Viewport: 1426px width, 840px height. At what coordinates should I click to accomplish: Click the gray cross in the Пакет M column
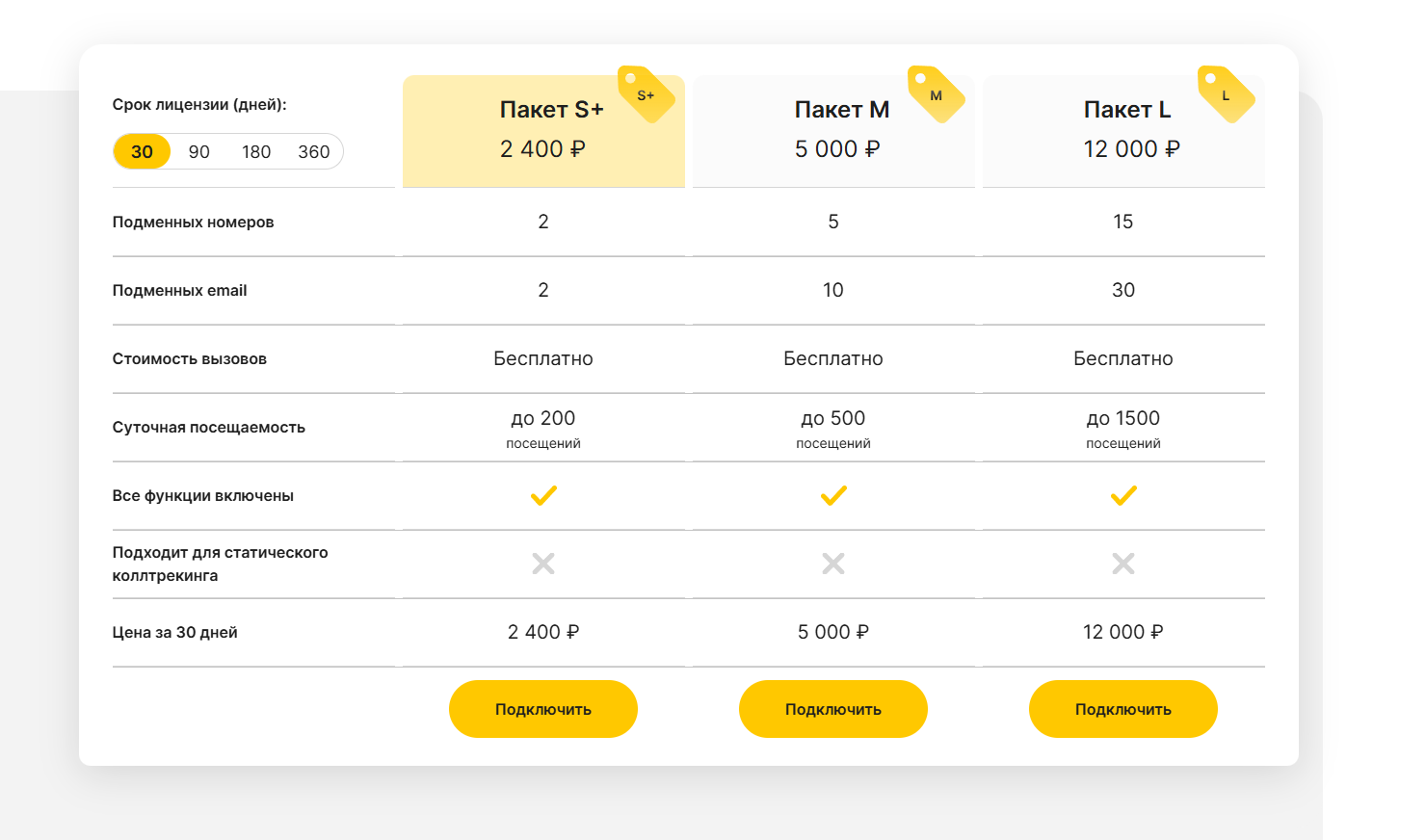tap(833, 564)
